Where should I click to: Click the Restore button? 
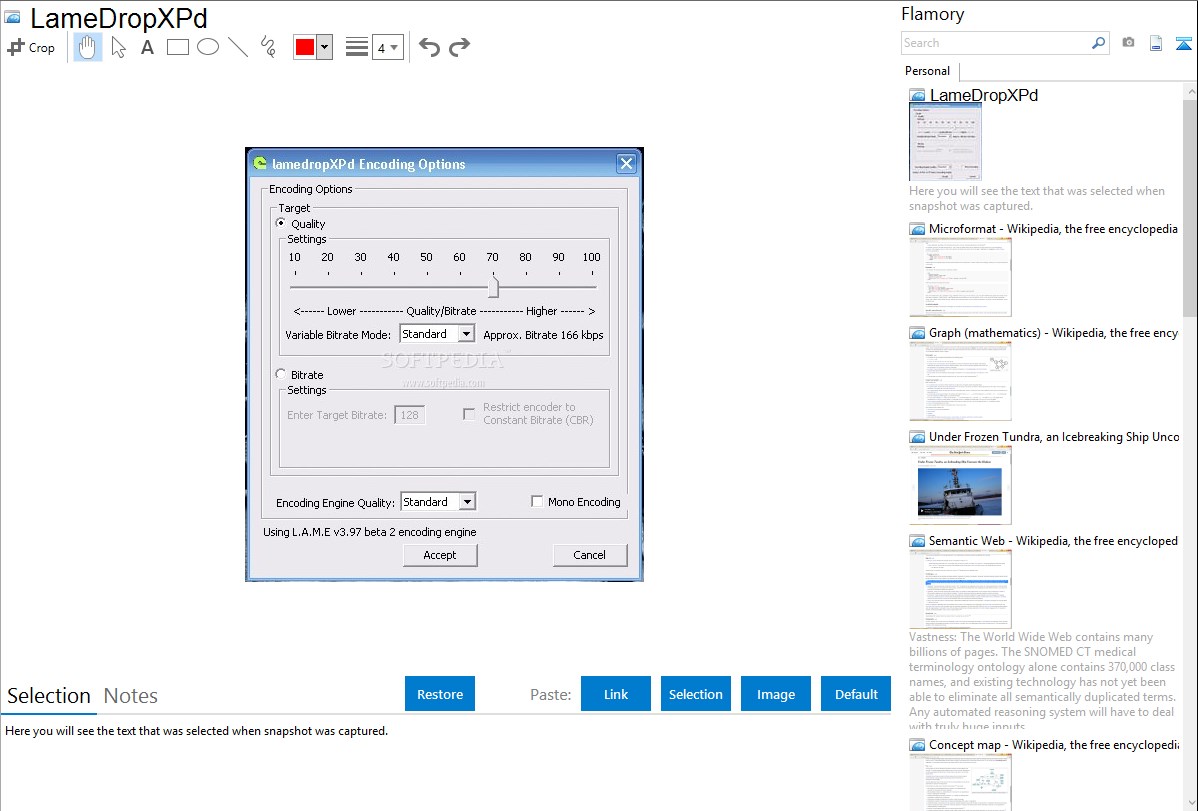click(x=440, y=694)
